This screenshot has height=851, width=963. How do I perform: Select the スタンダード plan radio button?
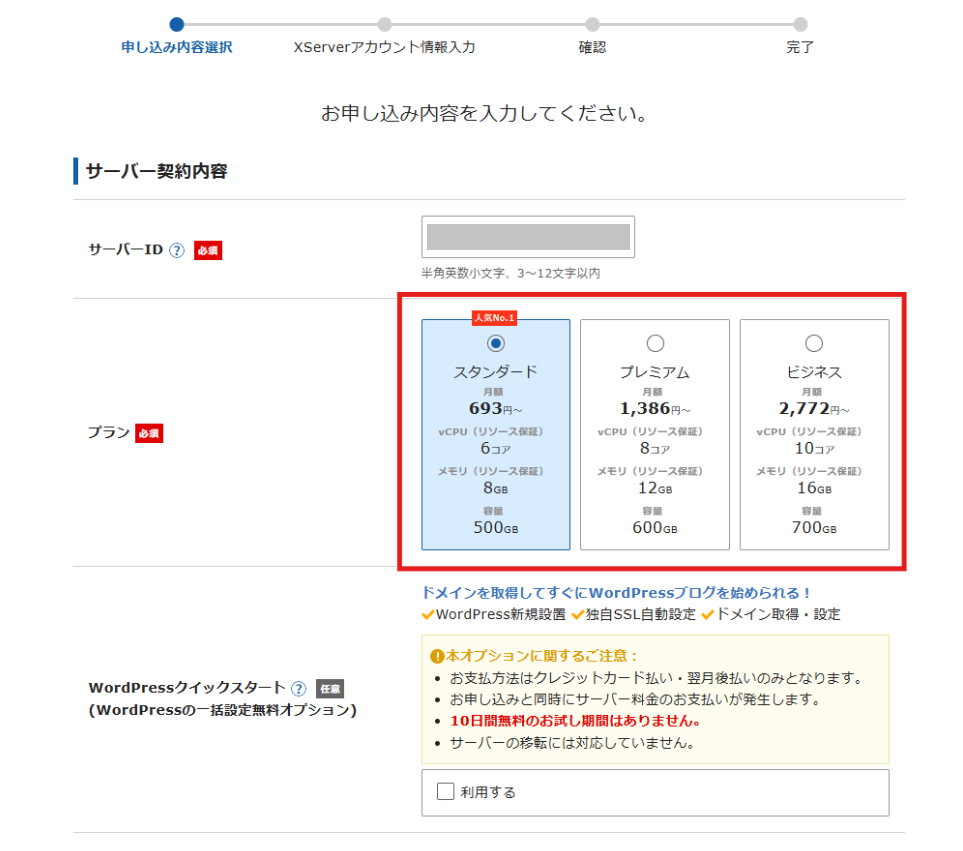[x=496, y=343]
